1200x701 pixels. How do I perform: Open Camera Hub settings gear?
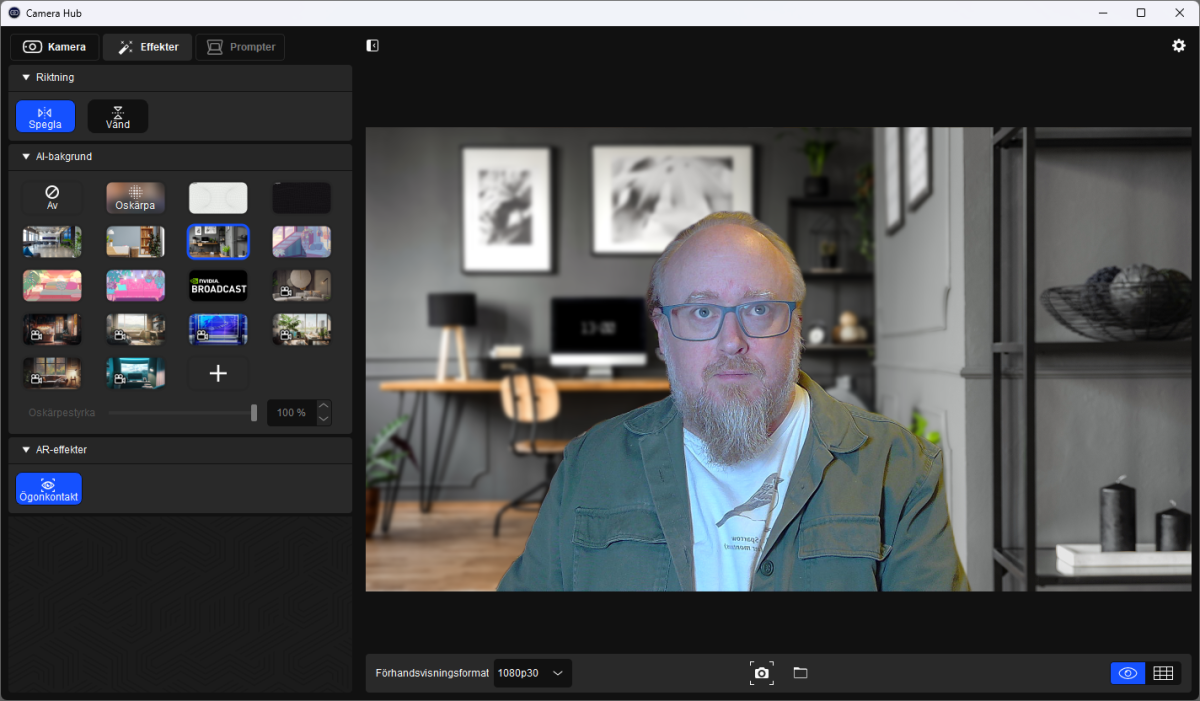[1178, 45]
